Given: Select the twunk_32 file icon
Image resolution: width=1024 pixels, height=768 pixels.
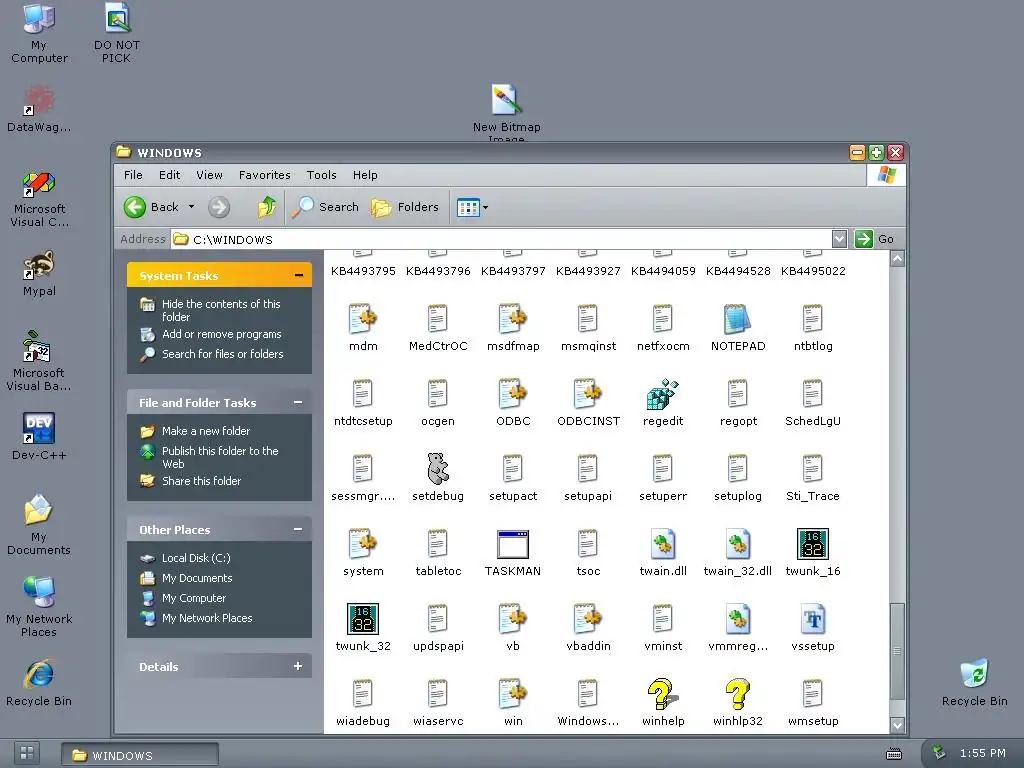Looking at the screenshot, I should coord(362,620).
